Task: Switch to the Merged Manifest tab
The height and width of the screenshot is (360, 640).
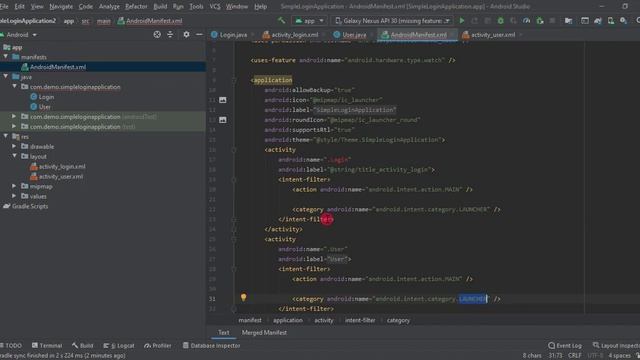Action: 264,333
